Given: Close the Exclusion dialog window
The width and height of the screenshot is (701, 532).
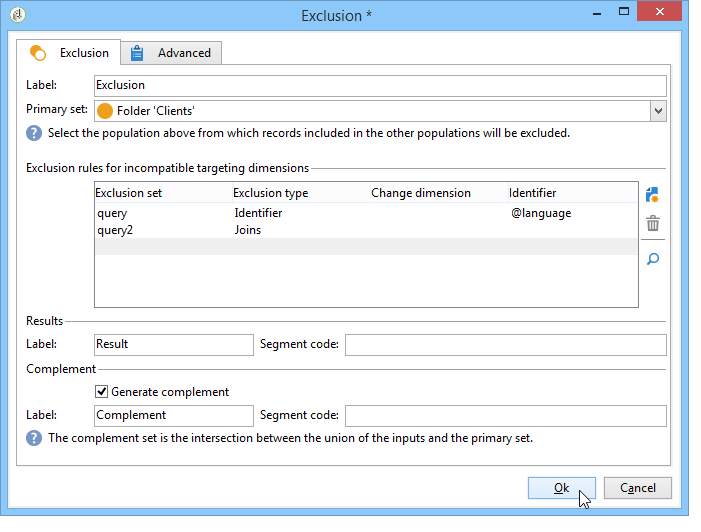Looking at the screenshot, I should coord(659,12).
